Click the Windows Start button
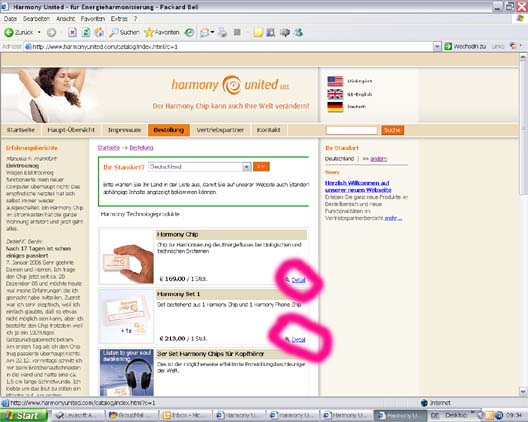528x422 pixels. [x=24, y=416]
